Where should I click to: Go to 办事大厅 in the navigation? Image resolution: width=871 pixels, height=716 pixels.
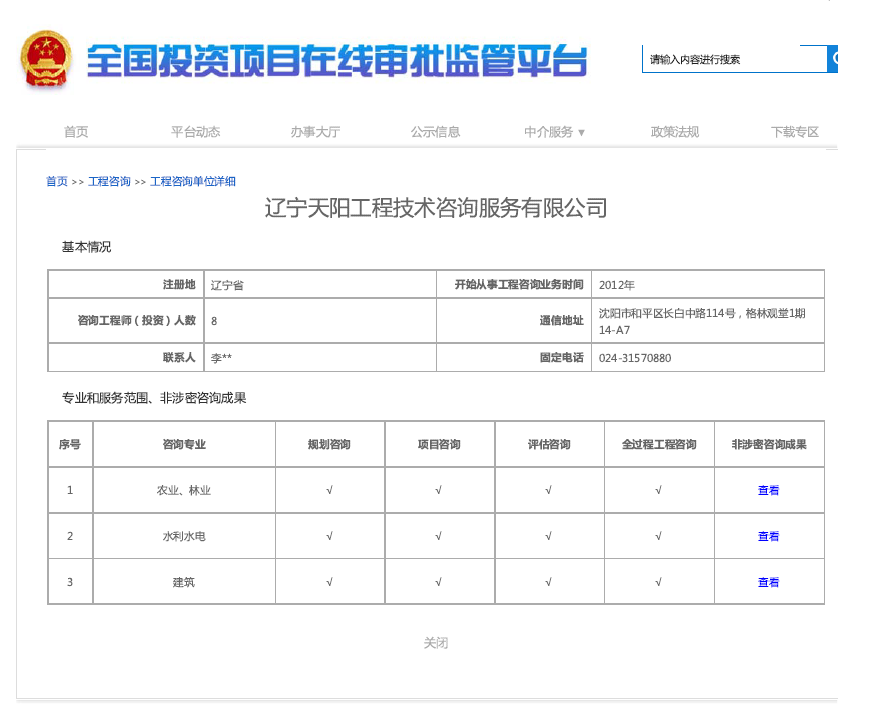[x=315, y=132]
